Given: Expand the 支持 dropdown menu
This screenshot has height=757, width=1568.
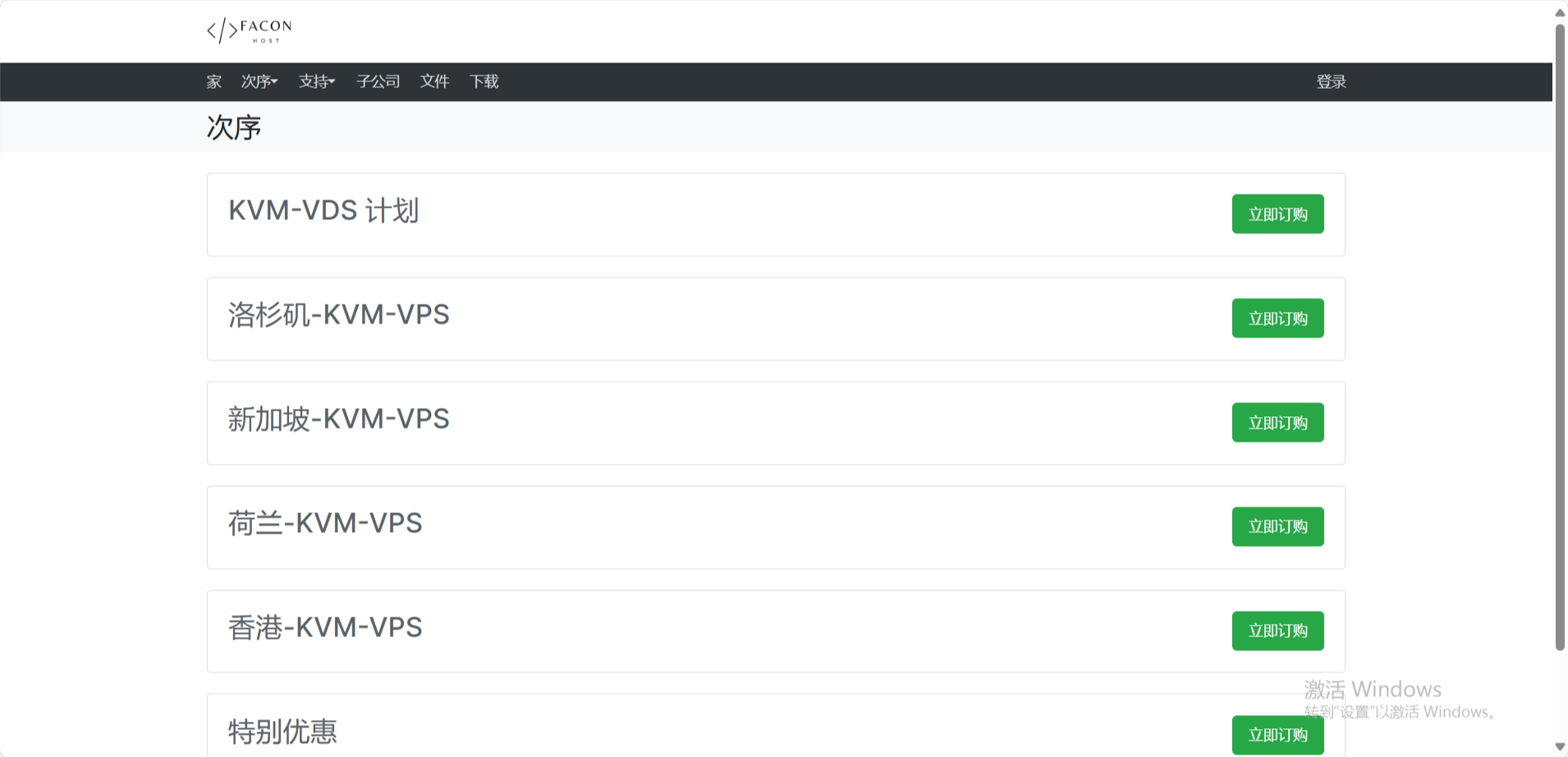Looking at the screenshot, I should (317, 81).
